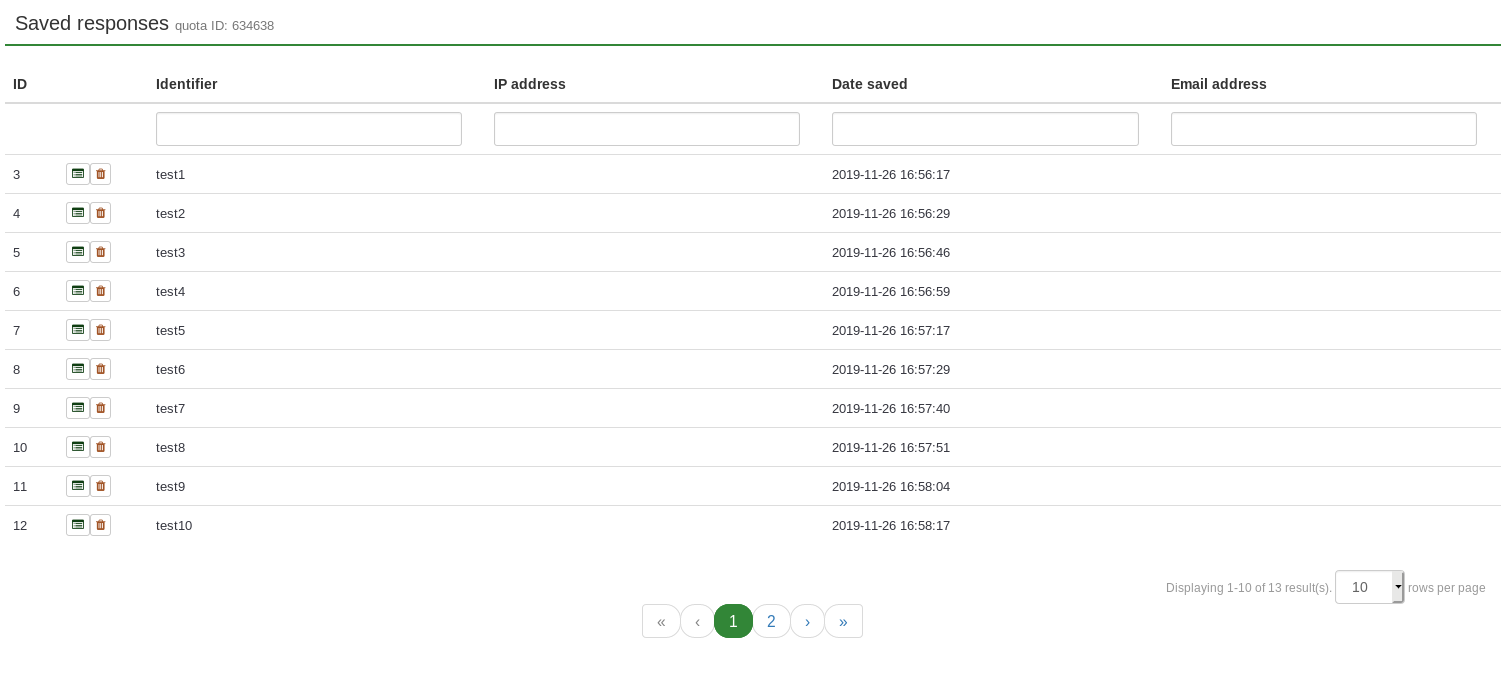Open the rows per page dropdown
The height and width of the screenshot is (690, 1509).
(1369, 587)
